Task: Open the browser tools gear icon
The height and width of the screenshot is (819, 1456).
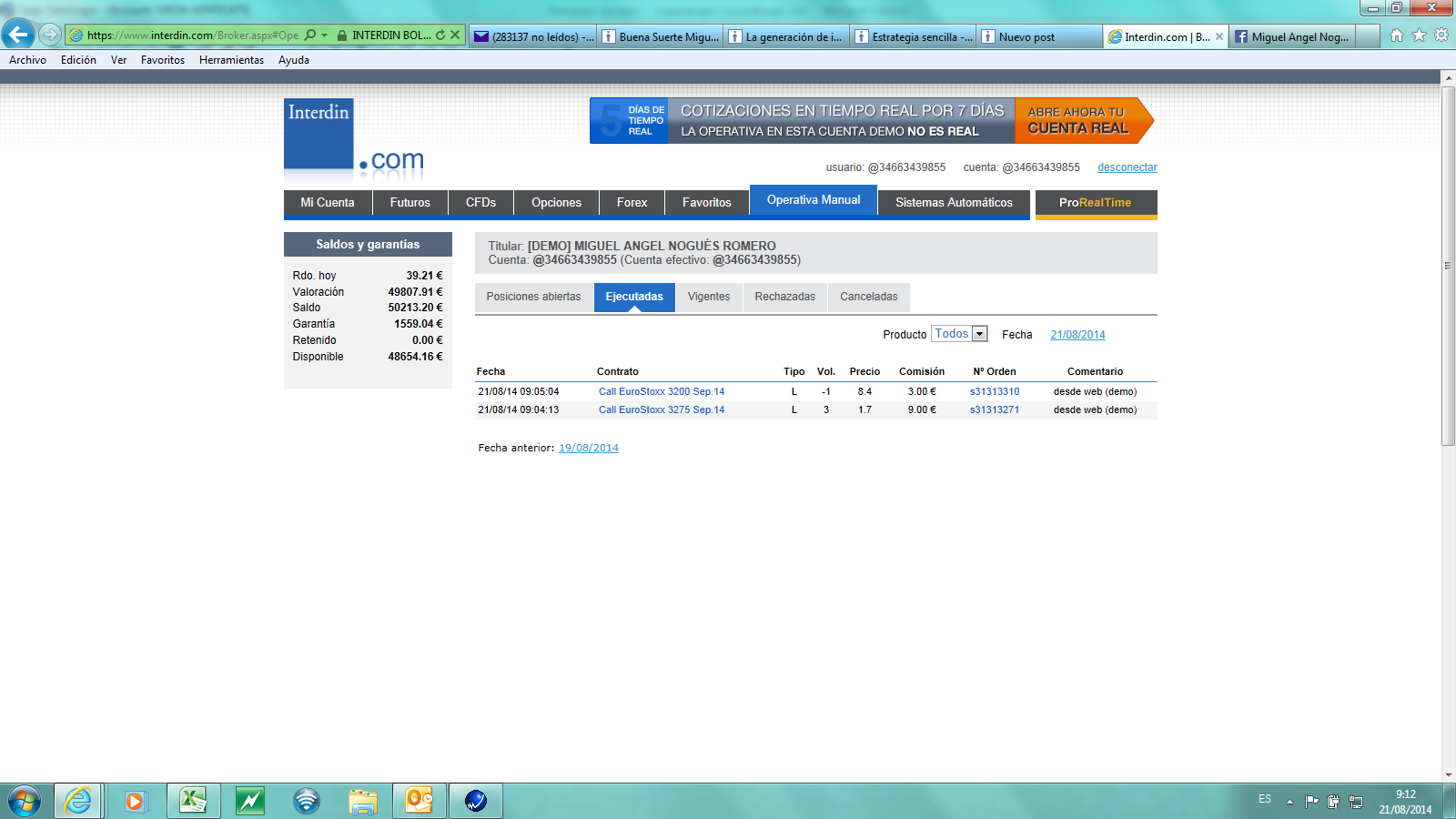Action: (1441, 35)
